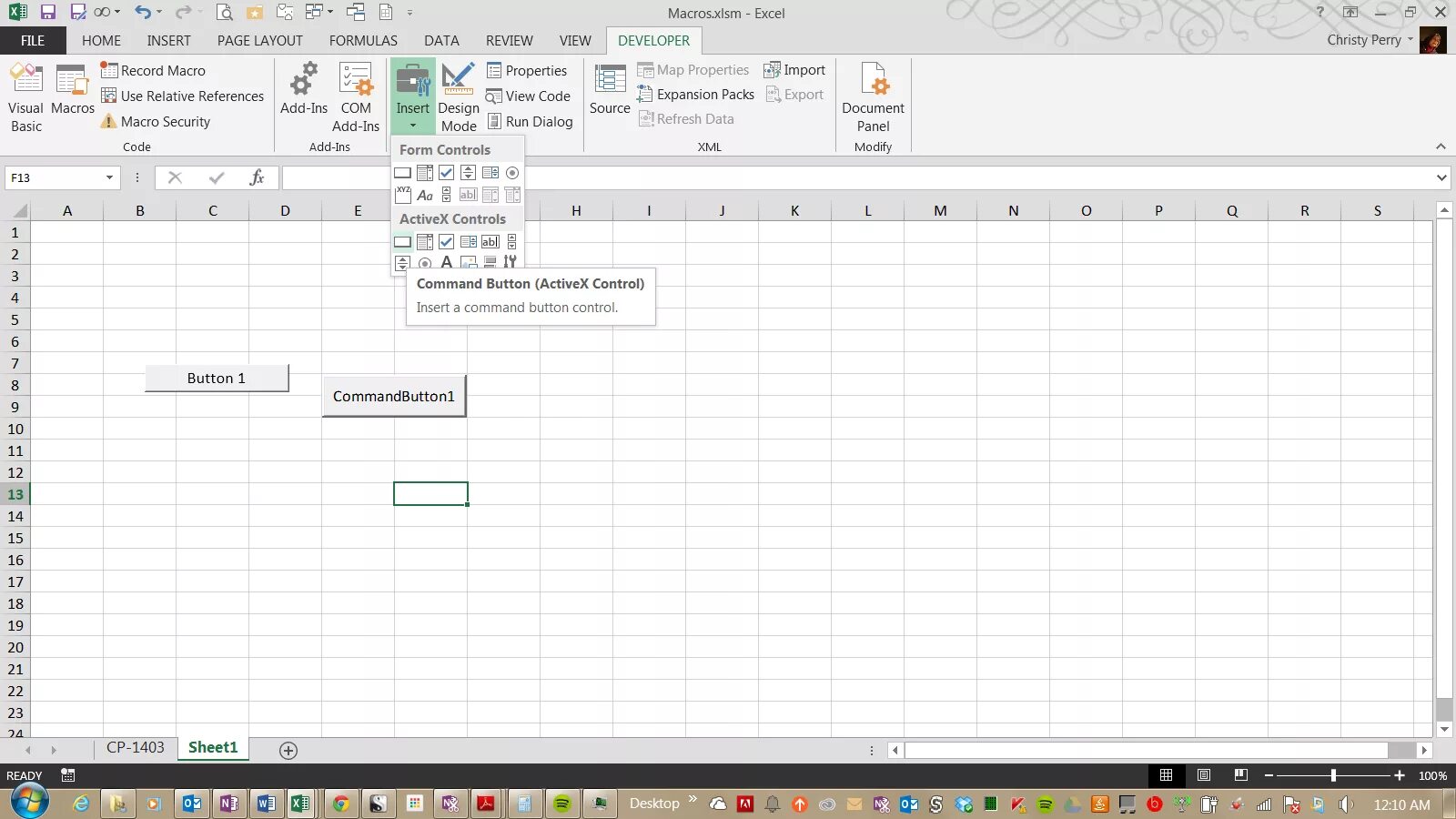Click the CommandButton1 control on the sheet
1456x819 pixels.
pos(394,397)
